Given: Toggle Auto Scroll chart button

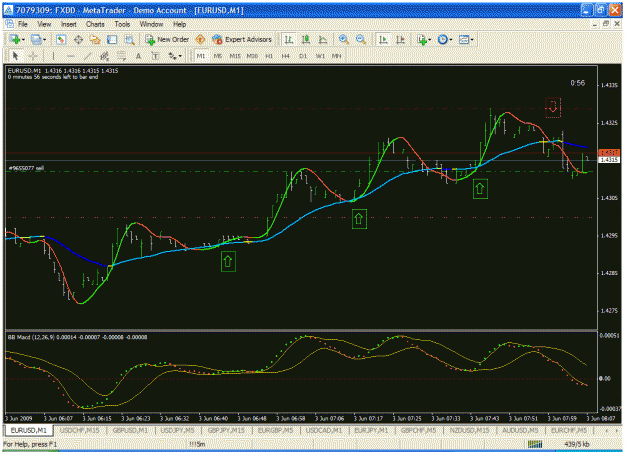Looking at the screenshot, I should pos(383,39).
